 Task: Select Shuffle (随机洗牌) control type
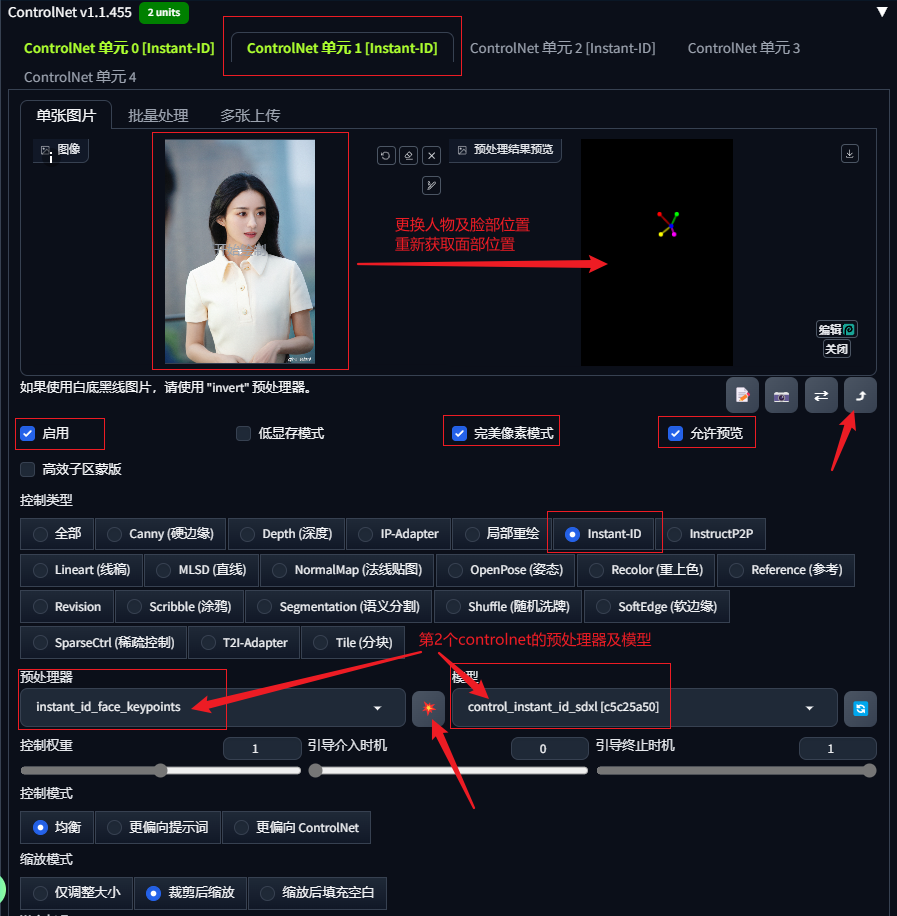(x=508, y=607)
